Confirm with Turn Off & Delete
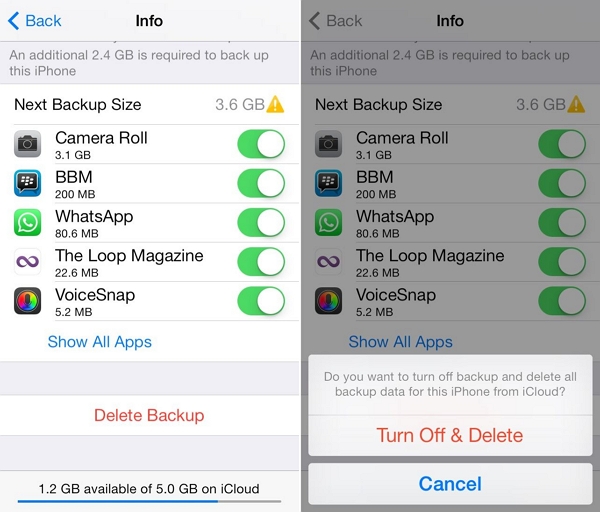Viewport: 600px width, 512px height. pos(450,435)
